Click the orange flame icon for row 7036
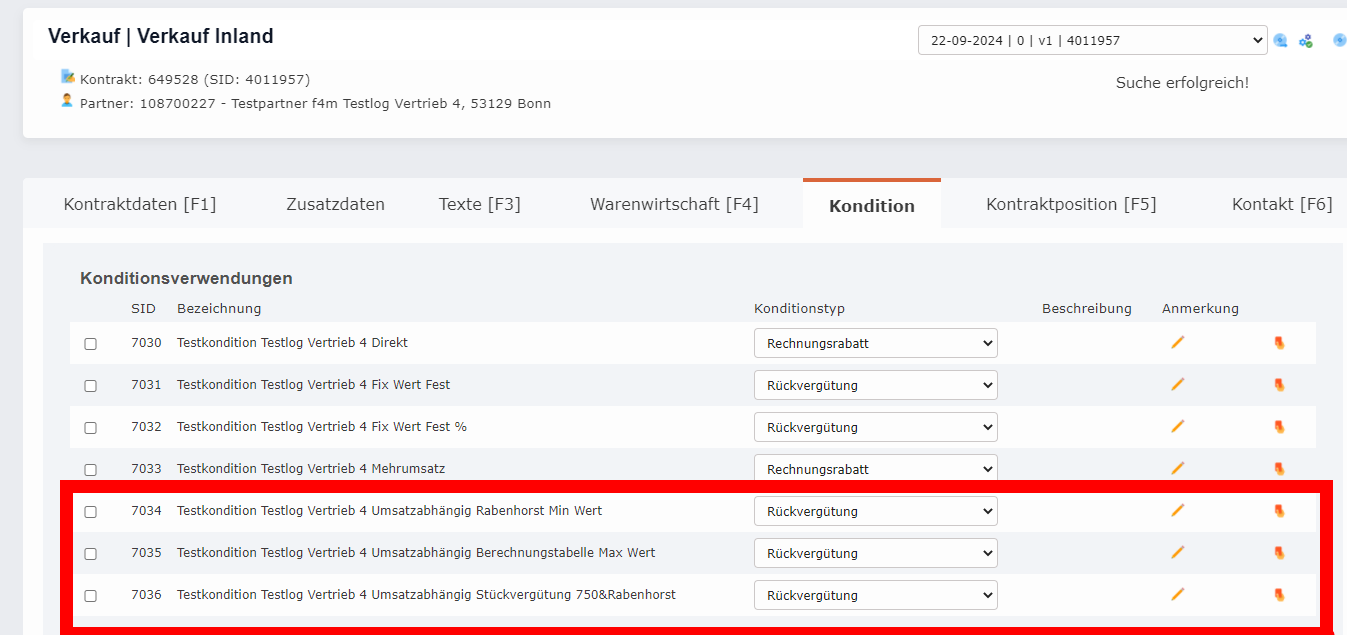 pyautogui.click(x=1279, y=594)
